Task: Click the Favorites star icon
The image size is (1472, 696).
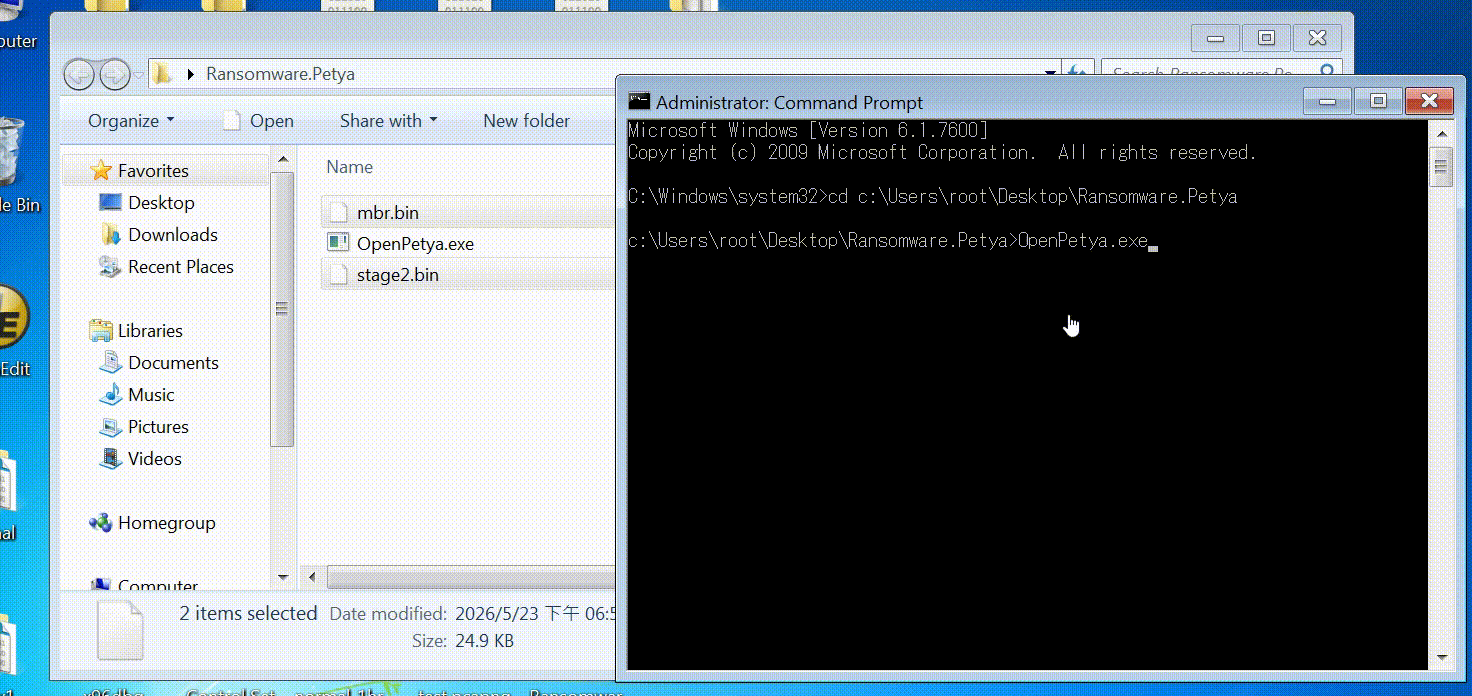Action: coord(101,171)
